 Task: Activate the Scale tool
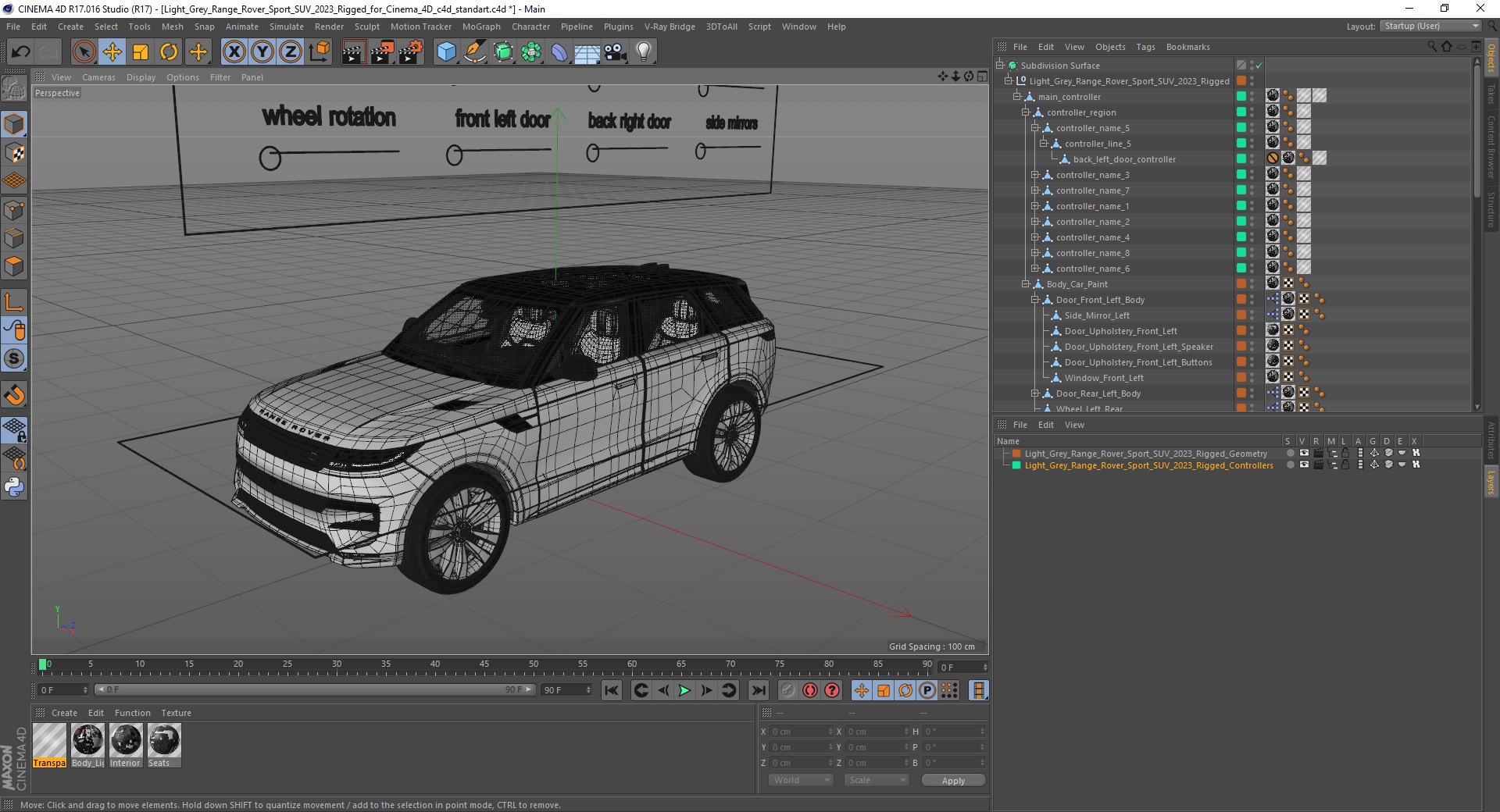pos(141,52)
